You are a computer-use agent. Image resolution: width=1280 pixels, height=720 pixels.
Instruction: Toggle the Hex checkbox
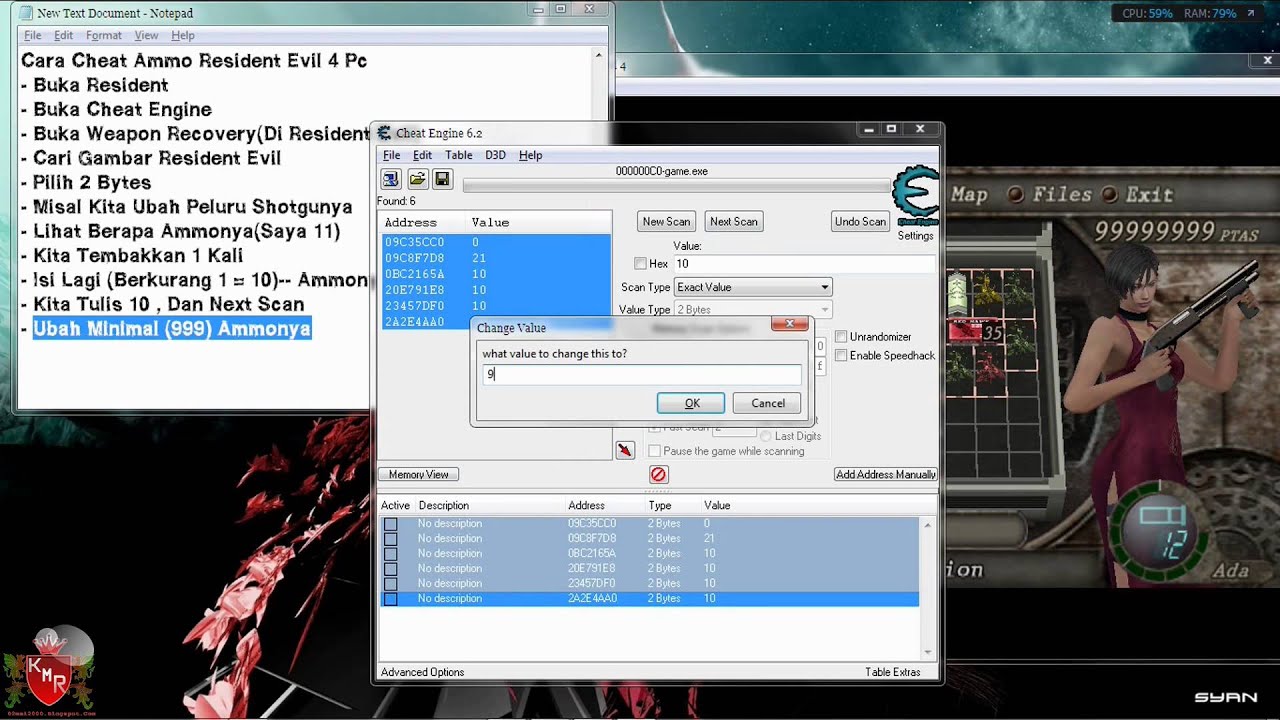tap(641, 264)
